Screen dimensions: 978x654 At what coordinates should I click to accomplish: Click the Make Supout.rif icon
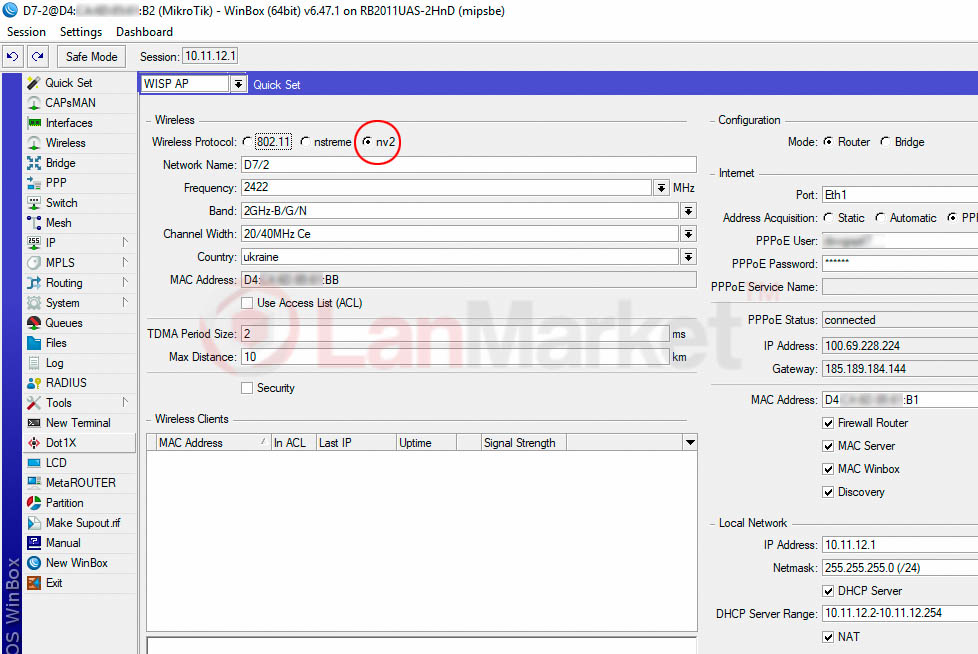pos(34,523)
